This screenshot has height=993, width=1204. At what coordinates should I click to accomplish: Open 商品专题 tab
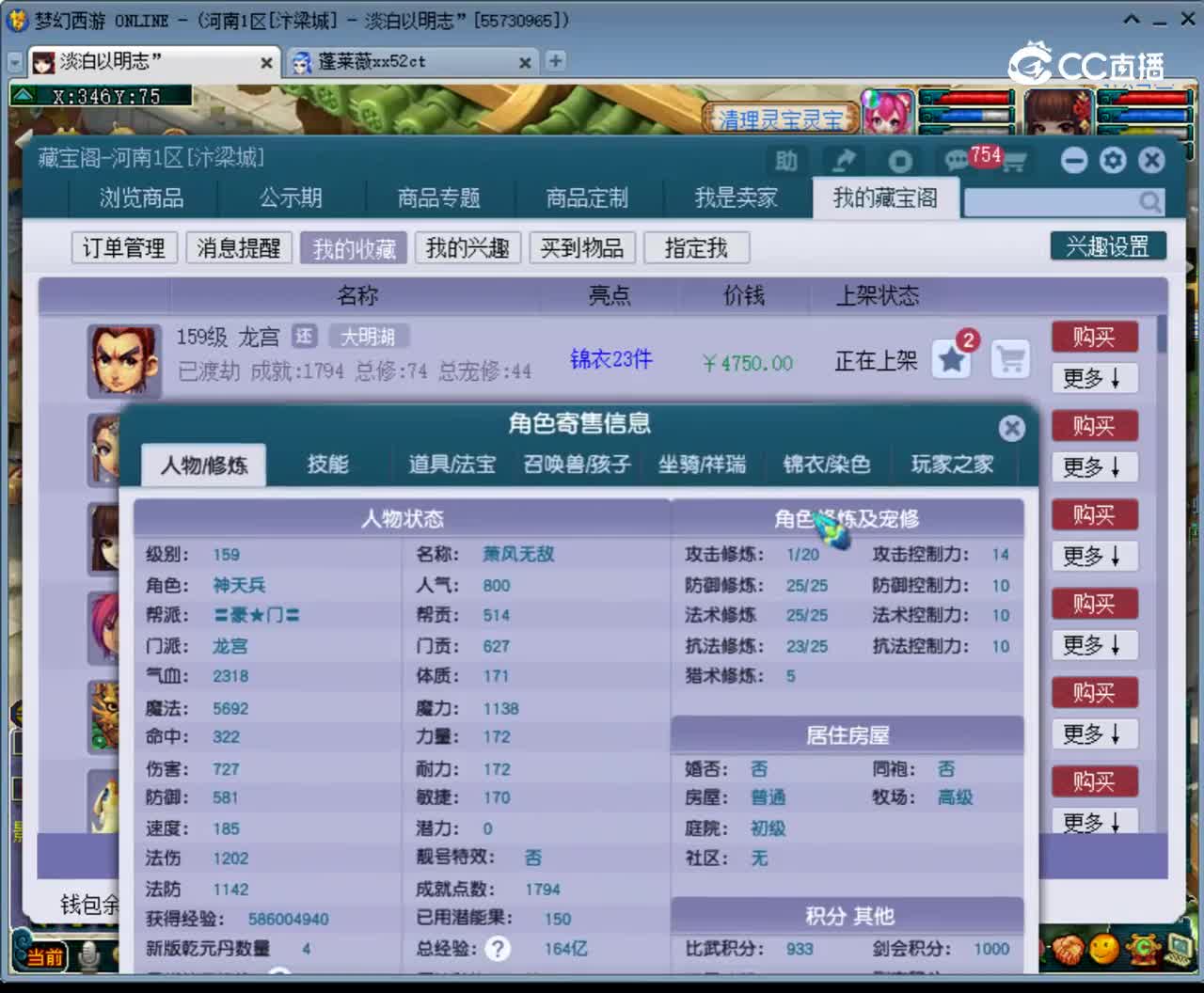click(439, 198)
